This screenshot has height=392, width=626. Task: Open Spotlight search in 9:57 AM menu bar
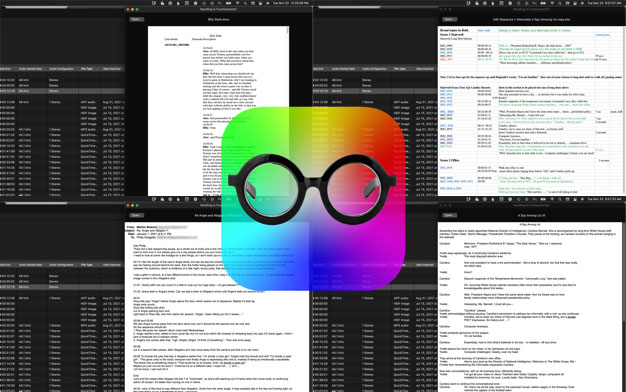560,3
